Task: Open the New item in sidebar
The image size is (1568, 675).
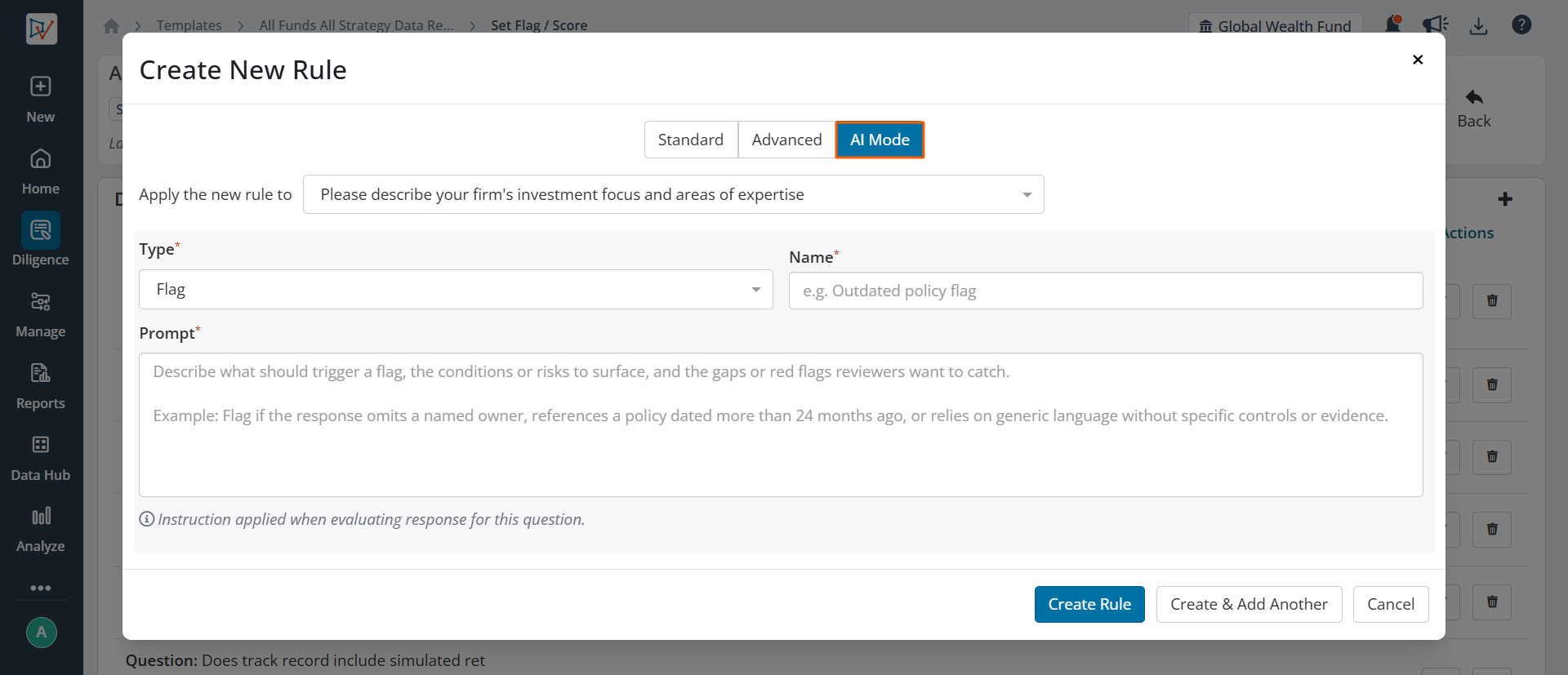Action: (x=41, y=100)
